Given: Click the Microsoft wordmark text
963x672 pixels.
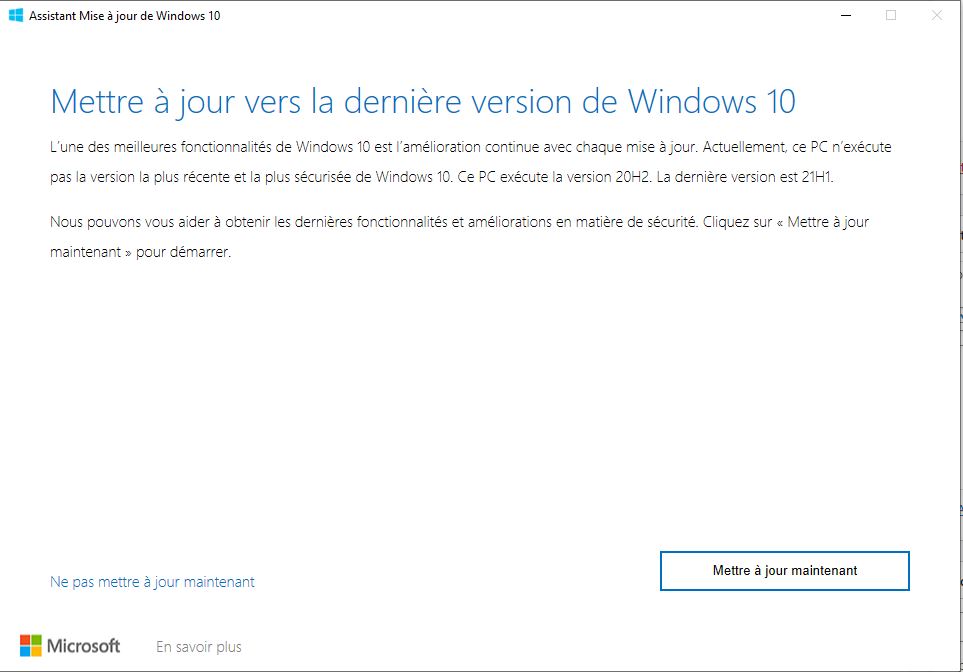Looking at the screenshot, I should [x=84, y=646].
